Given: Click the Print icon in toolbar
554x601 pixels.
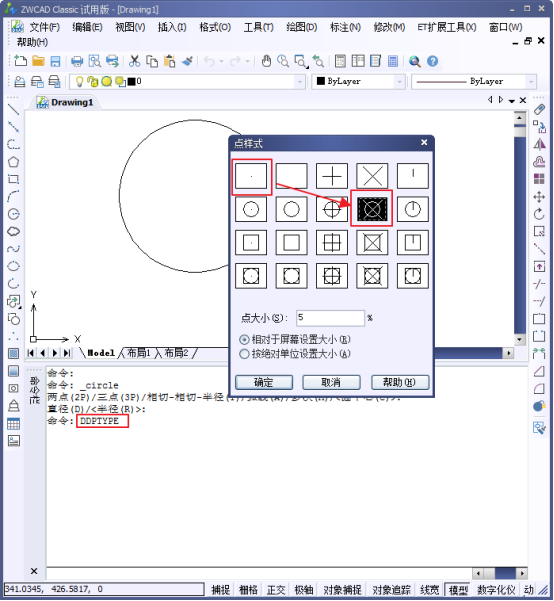Looking at the screenshot, I should (77, 61).
